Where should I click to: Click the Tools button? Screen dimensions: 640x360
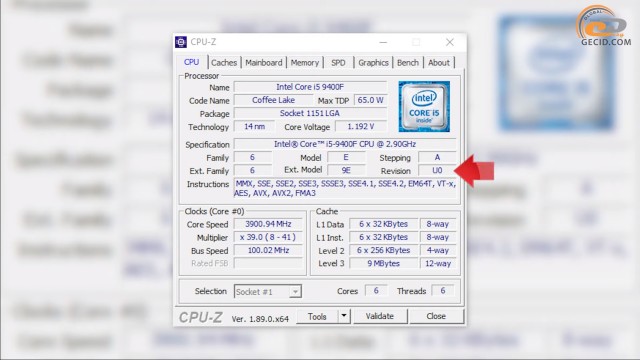(317, 316)
